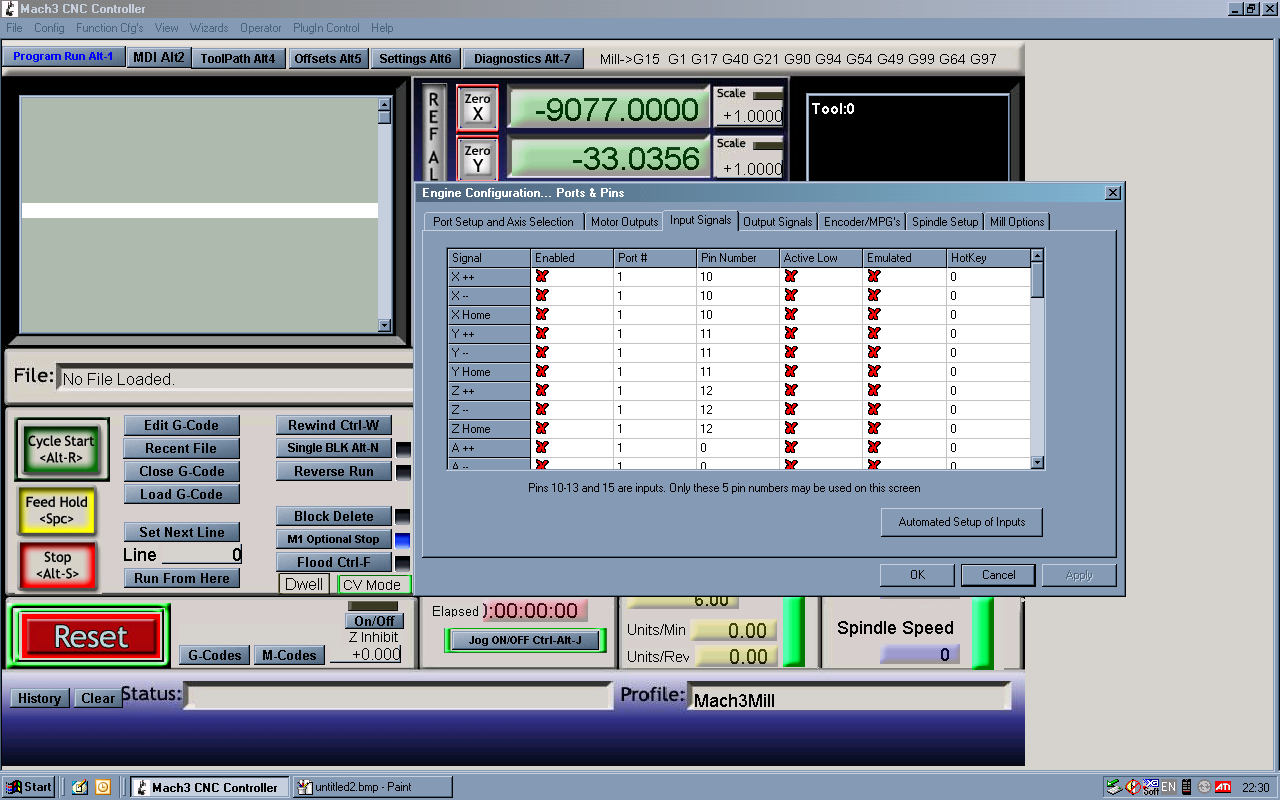1280x800 pixels.
Task: Edit the Pin Number for X Home
Action: coord(737,314)
